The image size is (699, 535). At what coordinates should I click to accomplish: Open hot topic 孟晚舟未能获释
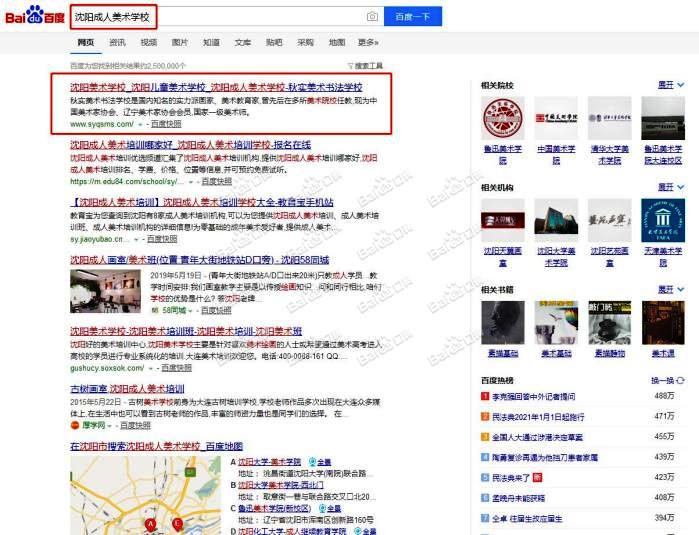coord(518,498)
